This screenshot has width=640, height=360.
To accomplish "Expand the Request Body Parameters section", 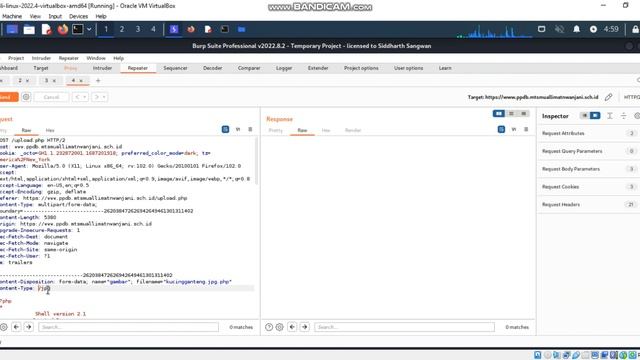I will (x=588, y=169).
